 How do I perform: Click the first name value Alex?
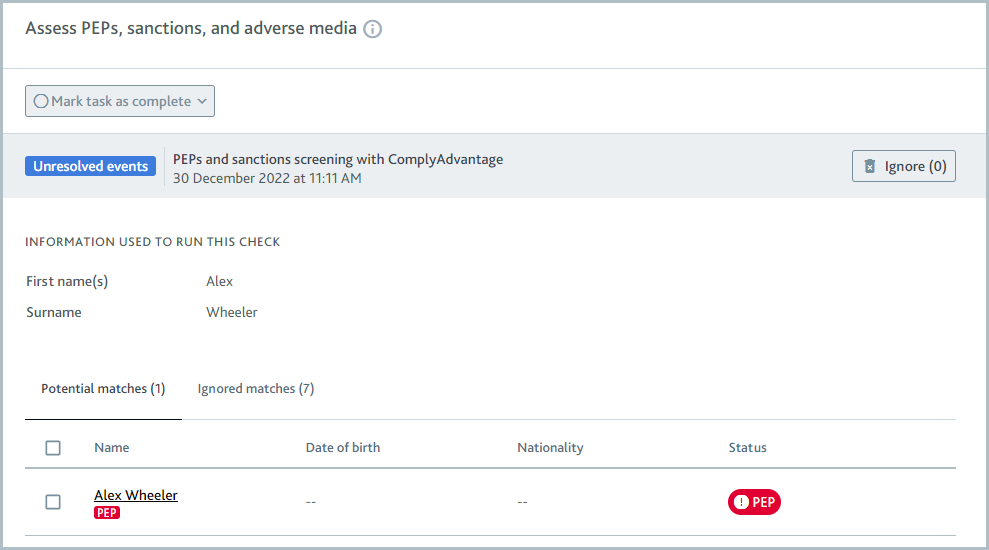[x=219, y=281]
